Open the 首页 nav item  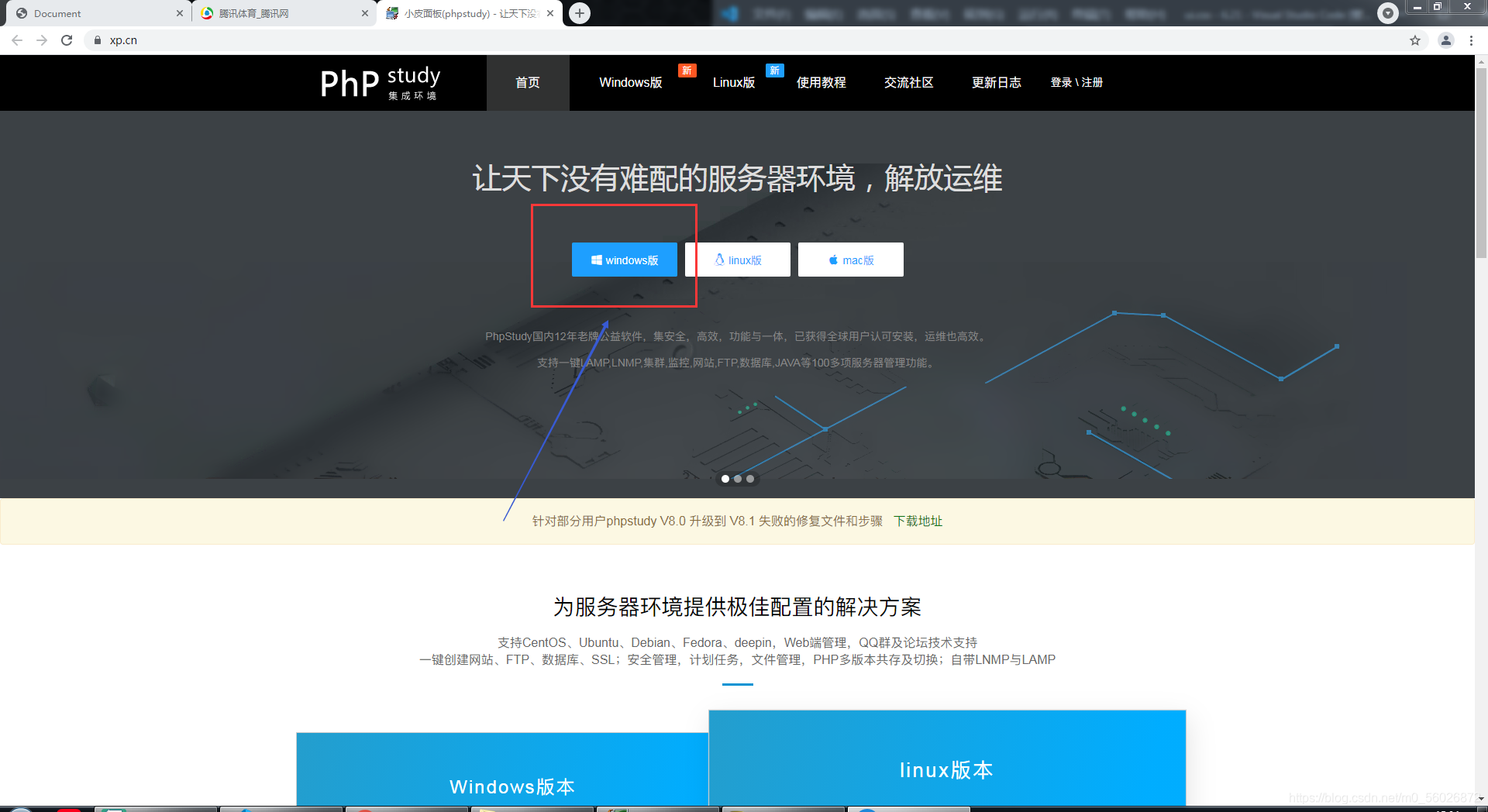click(528, 83)
